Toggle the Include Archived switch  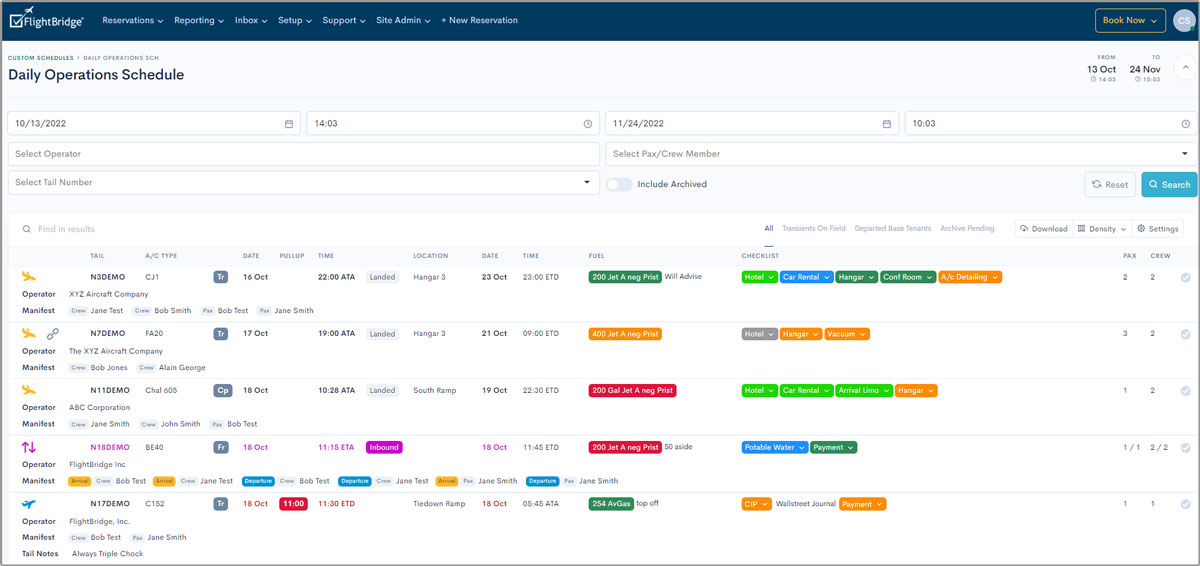[x=619, y=184]
